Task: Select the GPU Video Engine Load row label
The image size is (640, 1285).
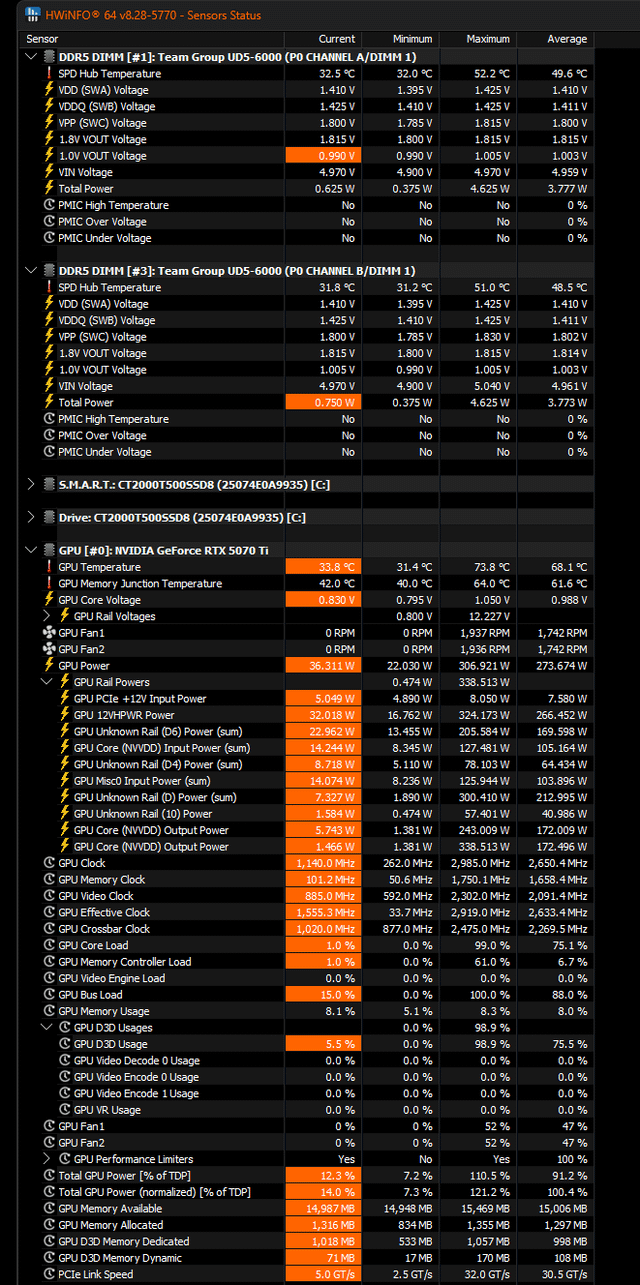Action: (111, 978)
